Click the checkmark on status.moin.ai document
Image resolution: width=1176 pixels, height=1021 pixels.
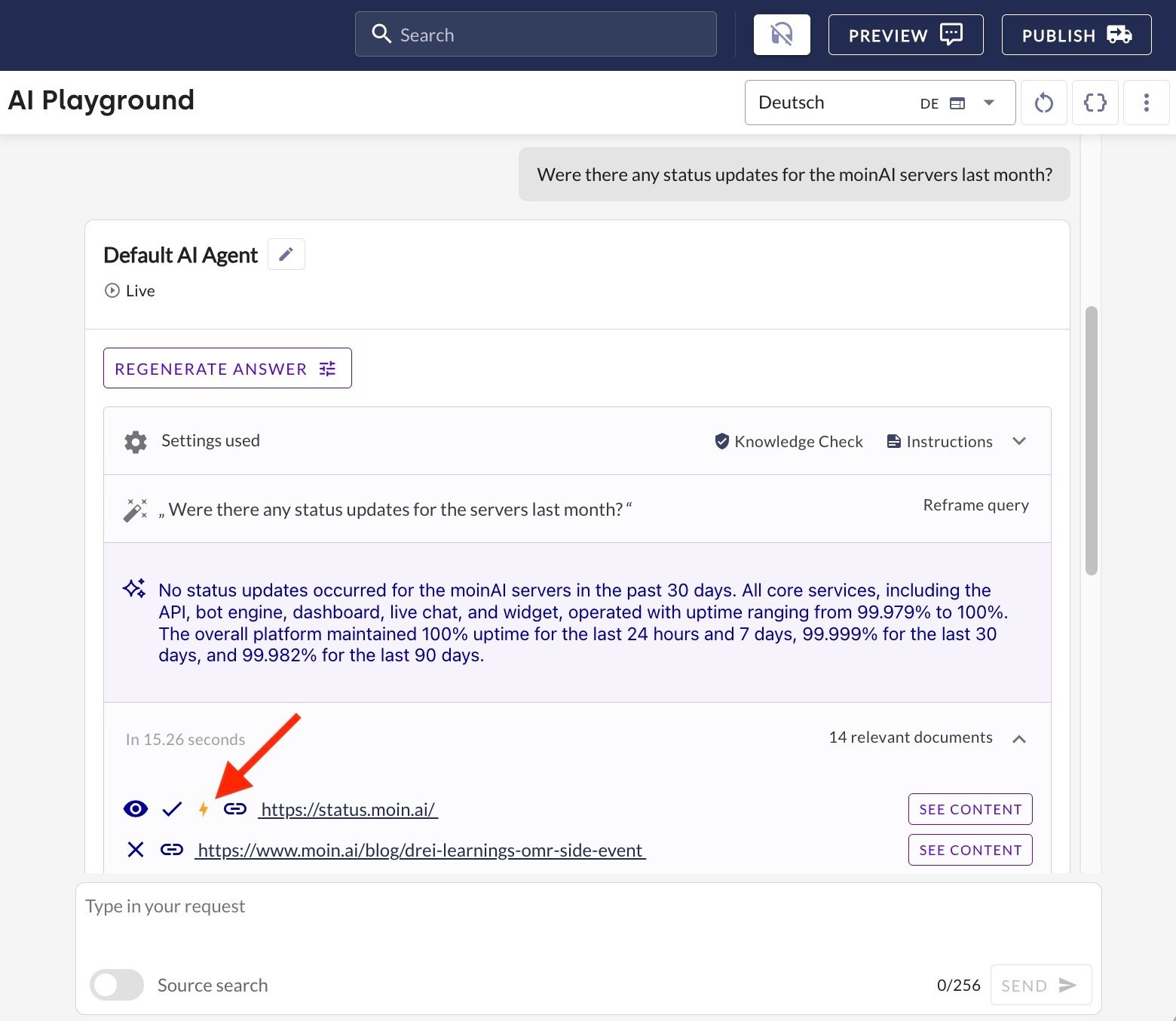172,809
